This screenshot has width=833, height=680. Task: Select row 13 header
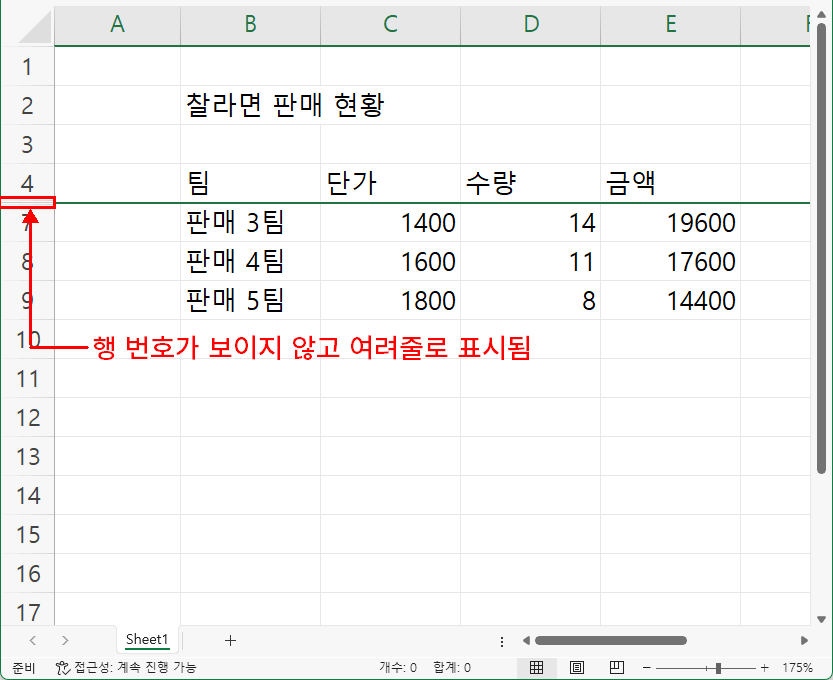coord(27,456)
